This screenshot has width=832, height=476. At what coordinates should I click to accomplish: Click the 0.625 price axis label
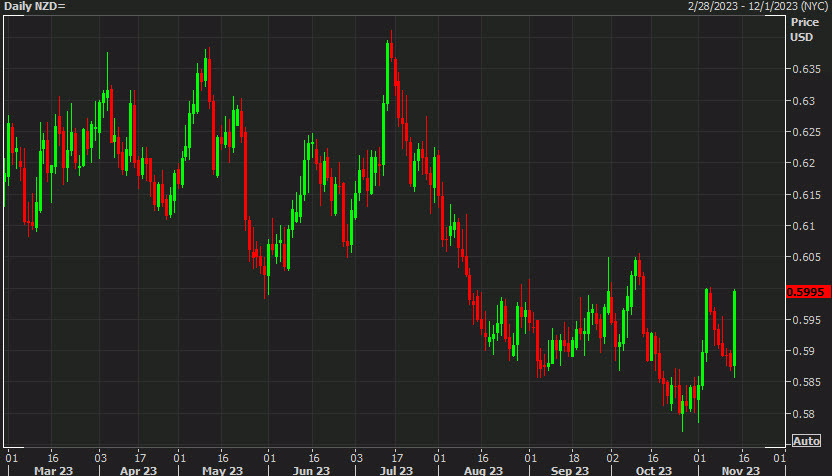tap(807, 132)
